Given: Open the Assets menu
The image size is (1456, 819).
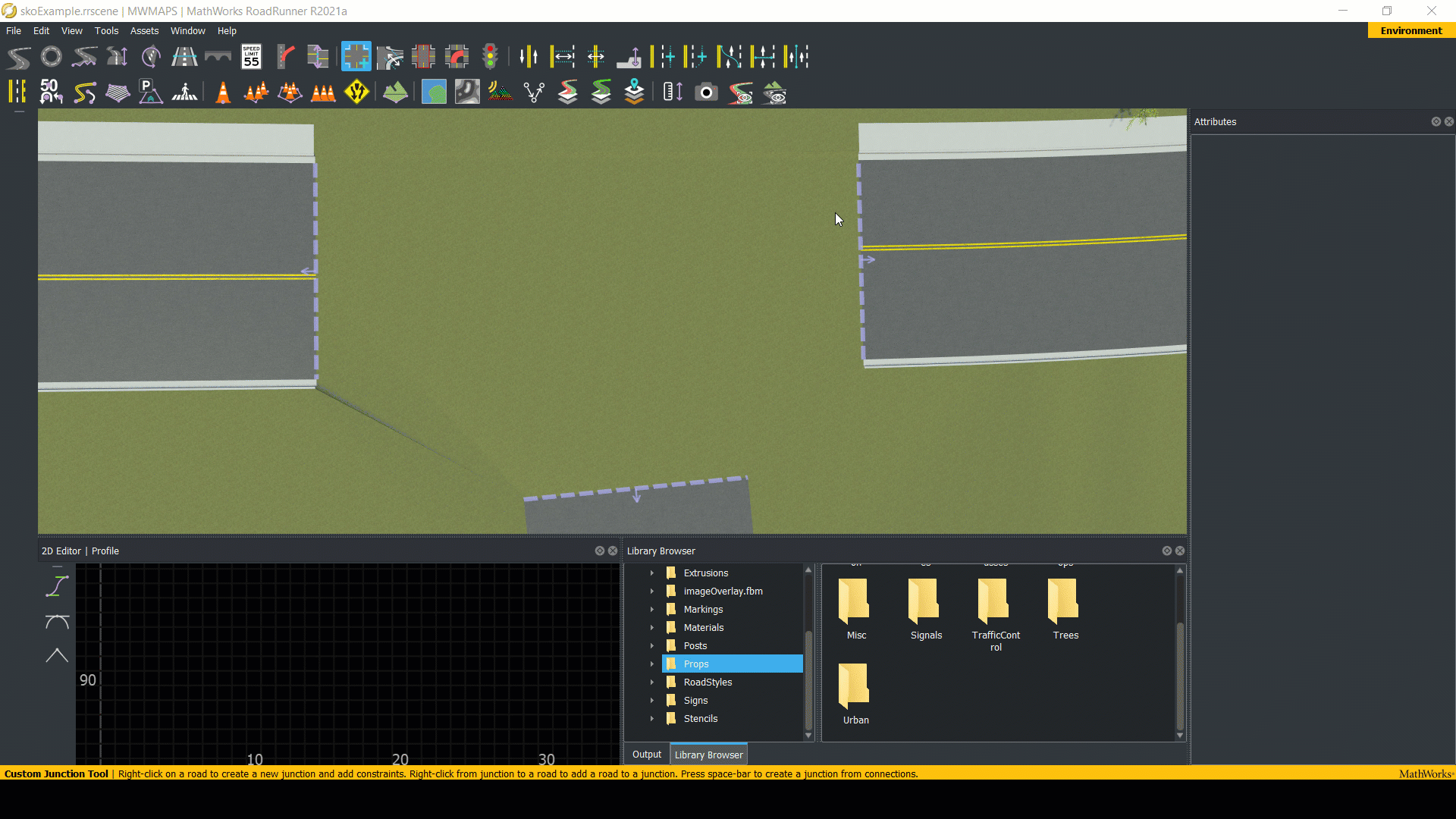Looking at the screenshot, I should [x=144, y=31].
